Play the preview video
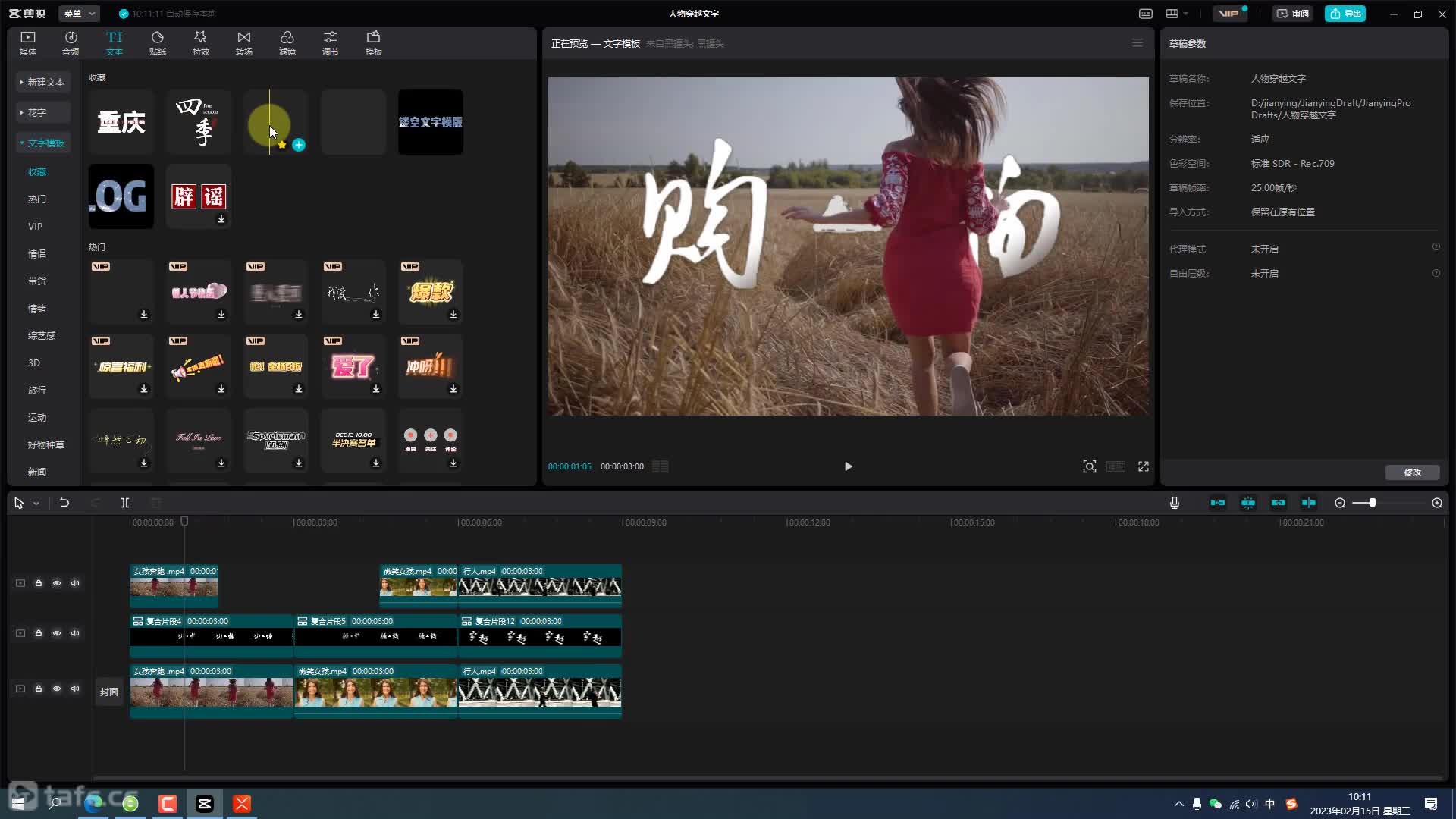Image resolution: width=1456 pixels, height=819 pixels. click(x=849, y=466)
